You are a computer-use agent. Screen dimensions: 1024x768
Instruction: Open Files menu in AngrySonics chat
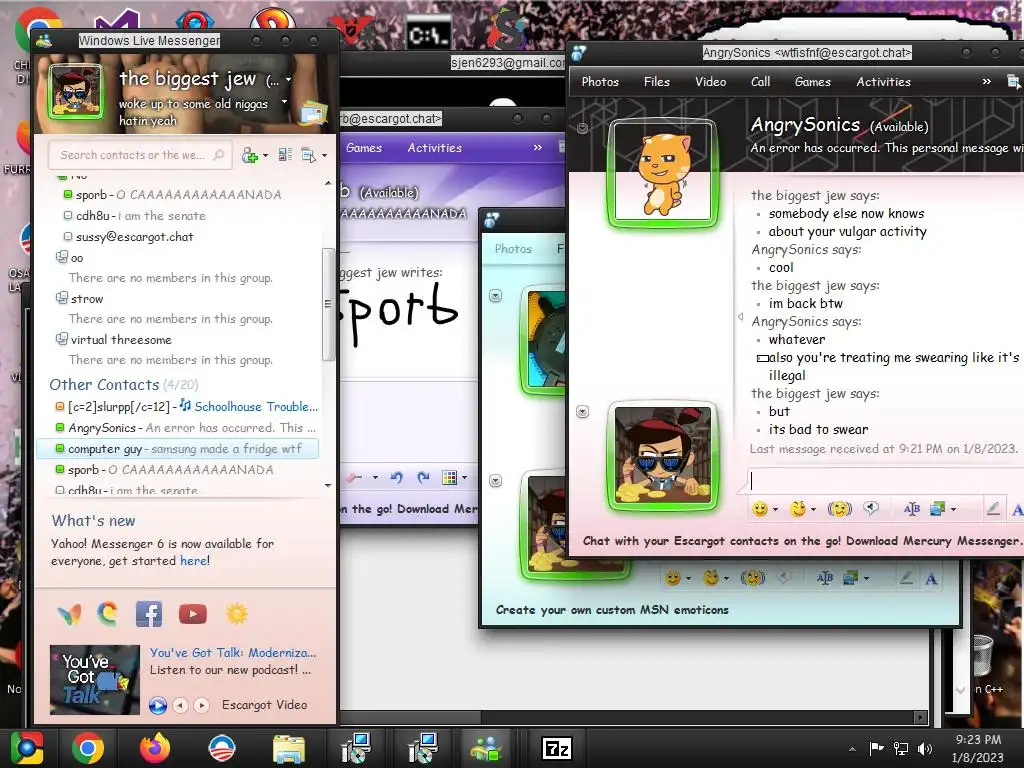656,82
